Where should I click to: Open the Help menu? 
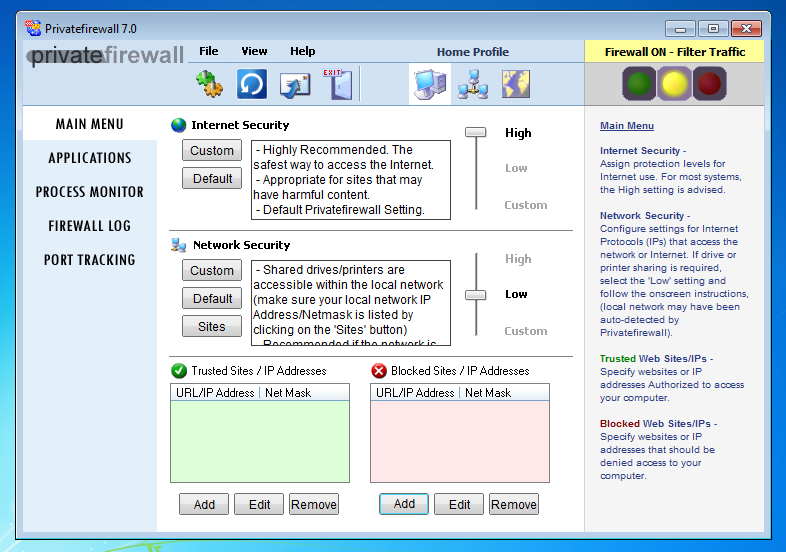(303, 51)
